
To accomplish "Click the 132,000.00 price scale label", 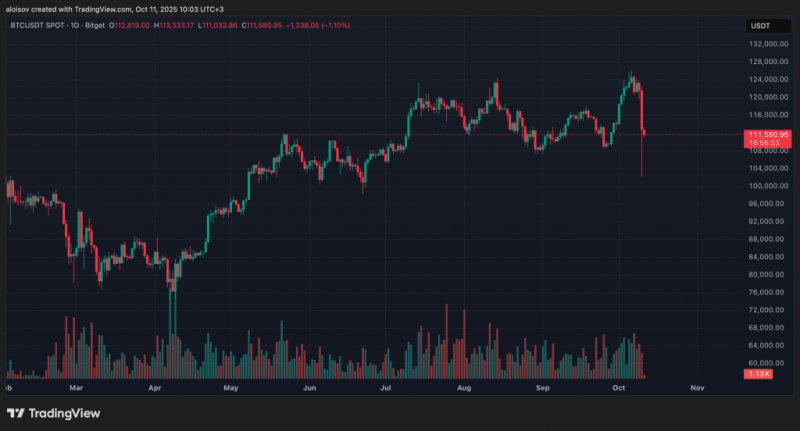I will (x=768, y=44).
